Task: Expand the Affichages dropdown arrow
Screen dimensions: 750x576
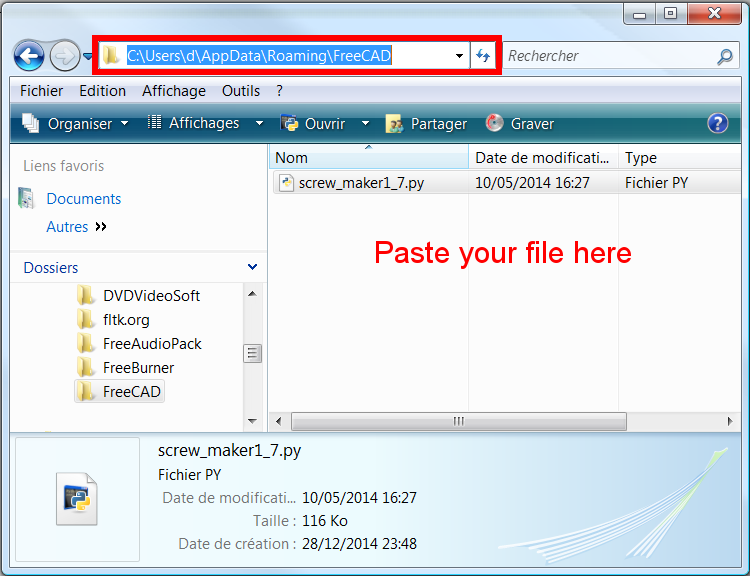Action: tap(259, 123)
